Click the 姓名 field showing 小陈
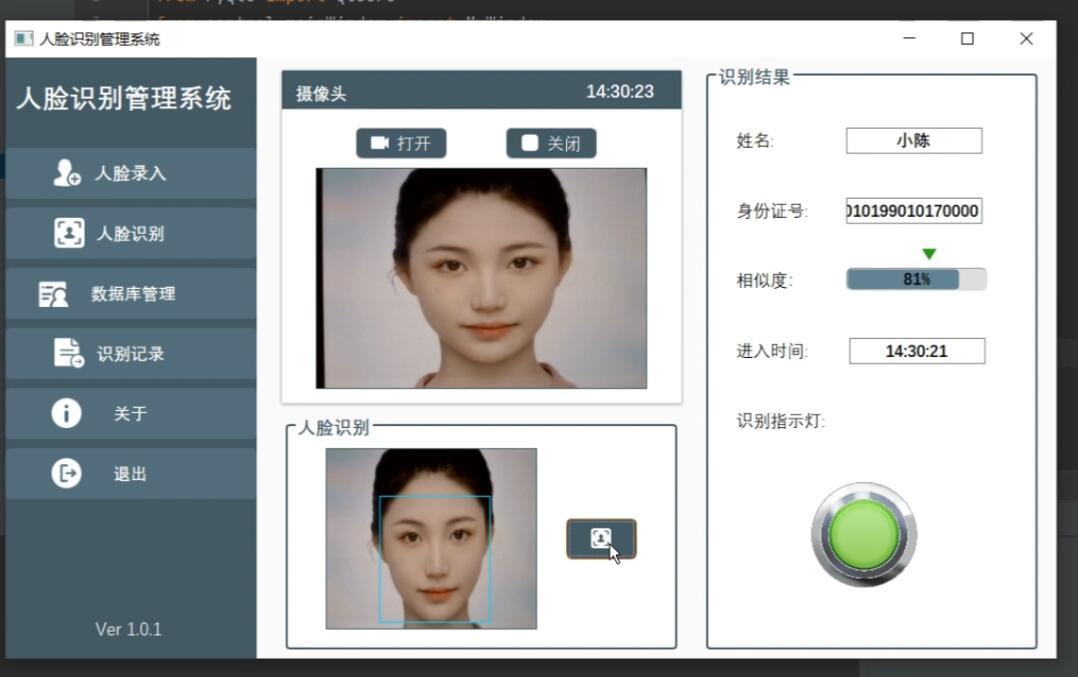The width and height of the screenshot is (1078, 677). pyautogui.click(x=916, y=141)
